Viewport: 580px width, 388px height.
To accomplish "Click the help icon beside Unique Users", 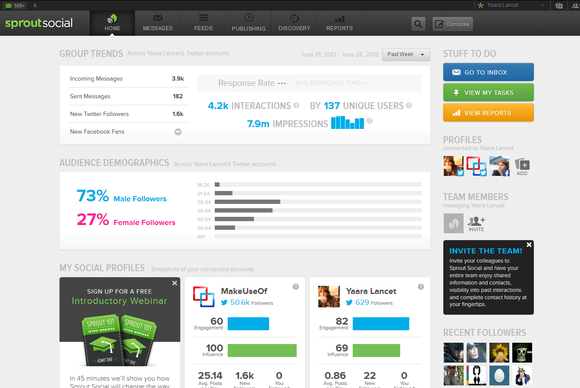I will click(x=409, y=105).
